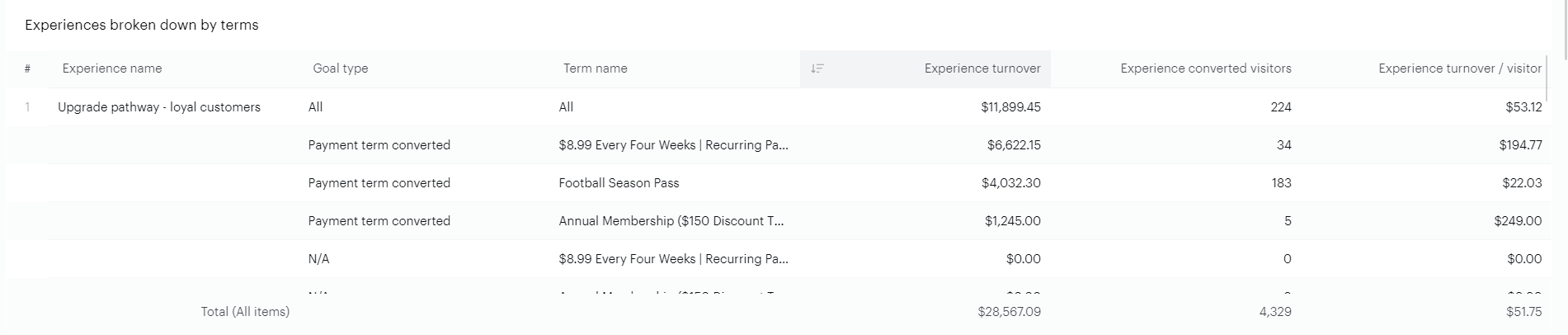The height and width of the screenshot is (335, 1568).
Task: Select Upgrade pathway - loyal customers experience
Action: click(159, 107)
